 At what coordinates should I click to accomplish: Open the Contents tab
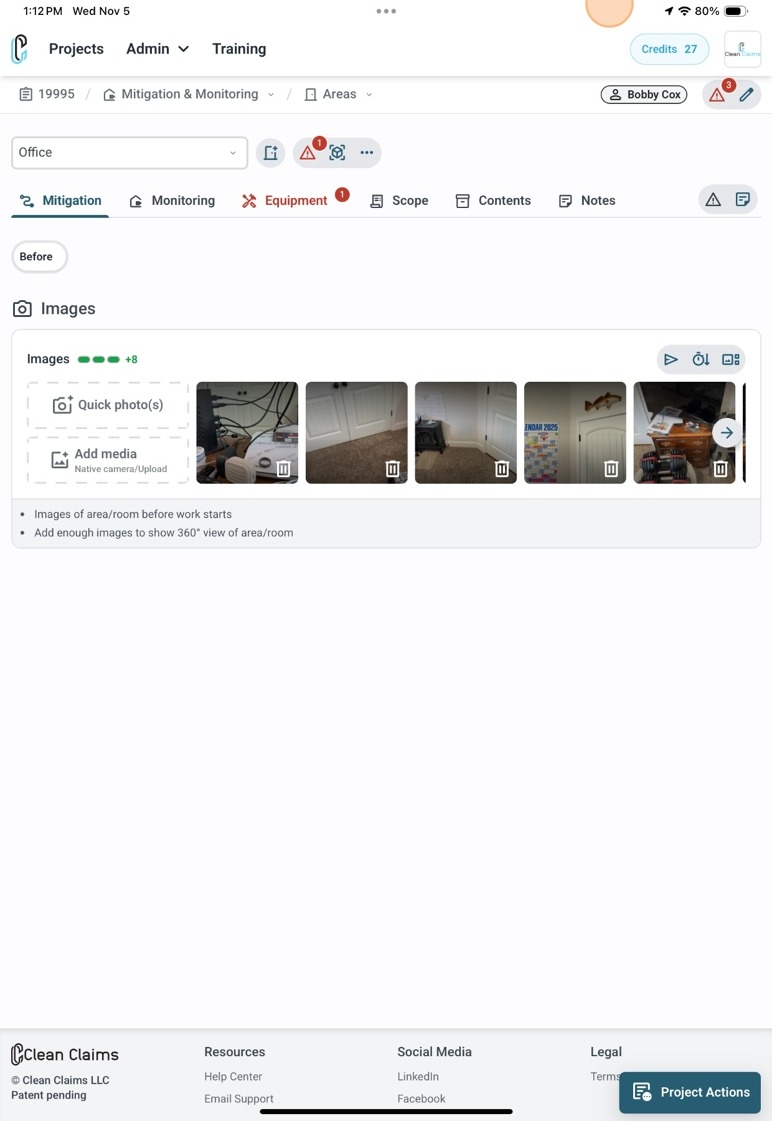click(493, 201)
